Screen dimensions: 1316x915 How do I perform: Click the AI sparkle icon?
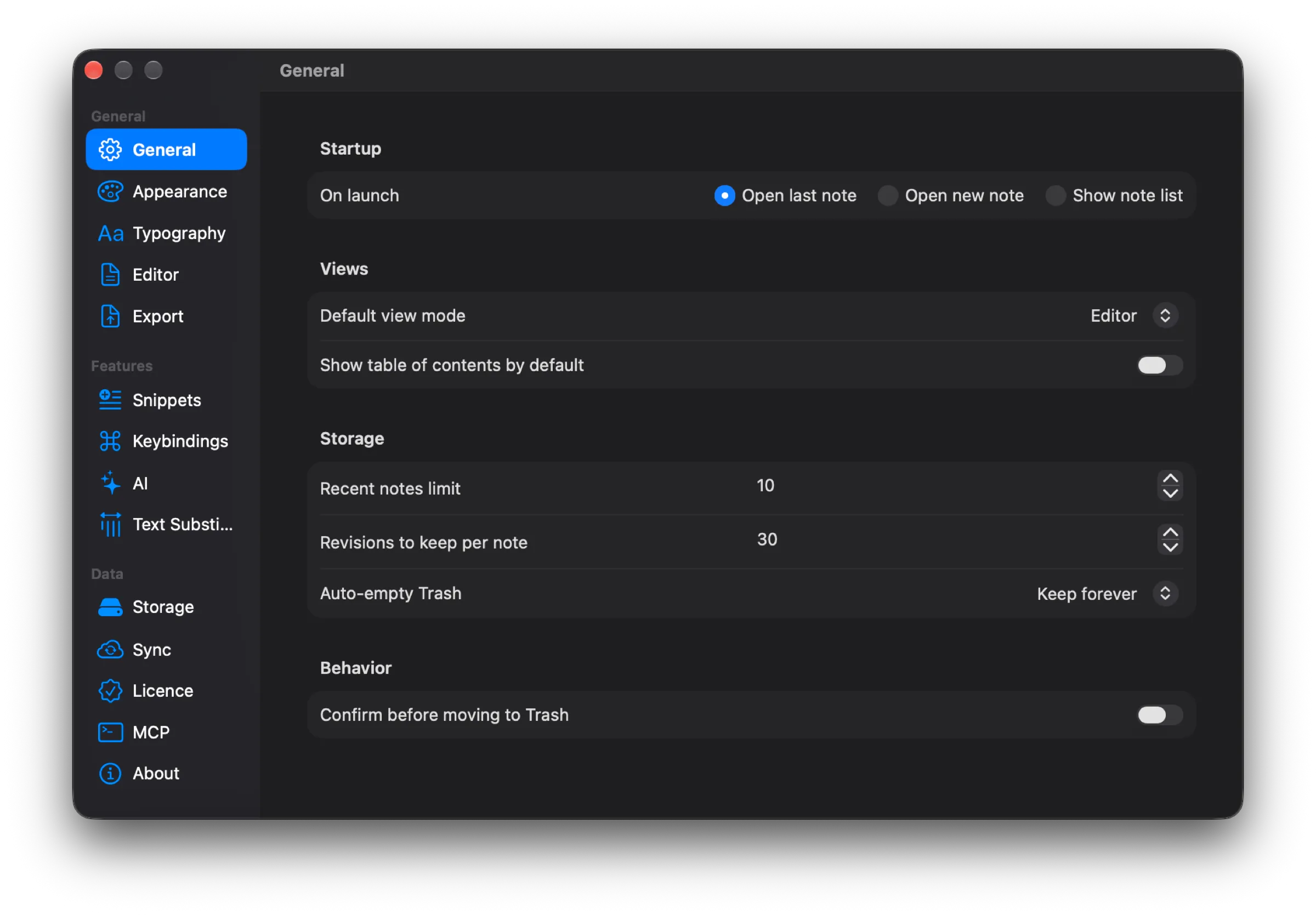[110, 483]
